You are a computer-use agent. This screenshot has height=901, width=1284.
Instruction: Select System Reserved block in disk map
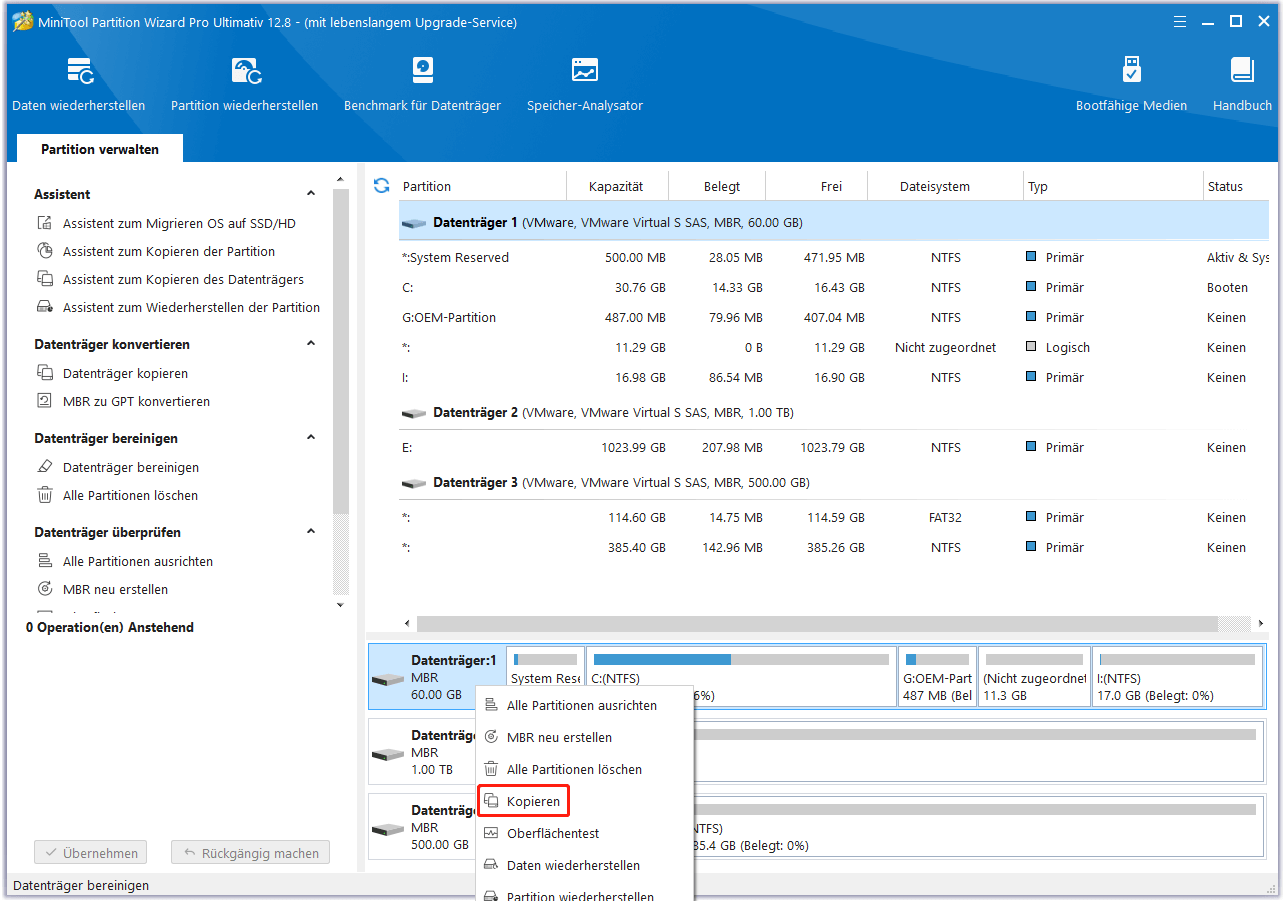546,677
